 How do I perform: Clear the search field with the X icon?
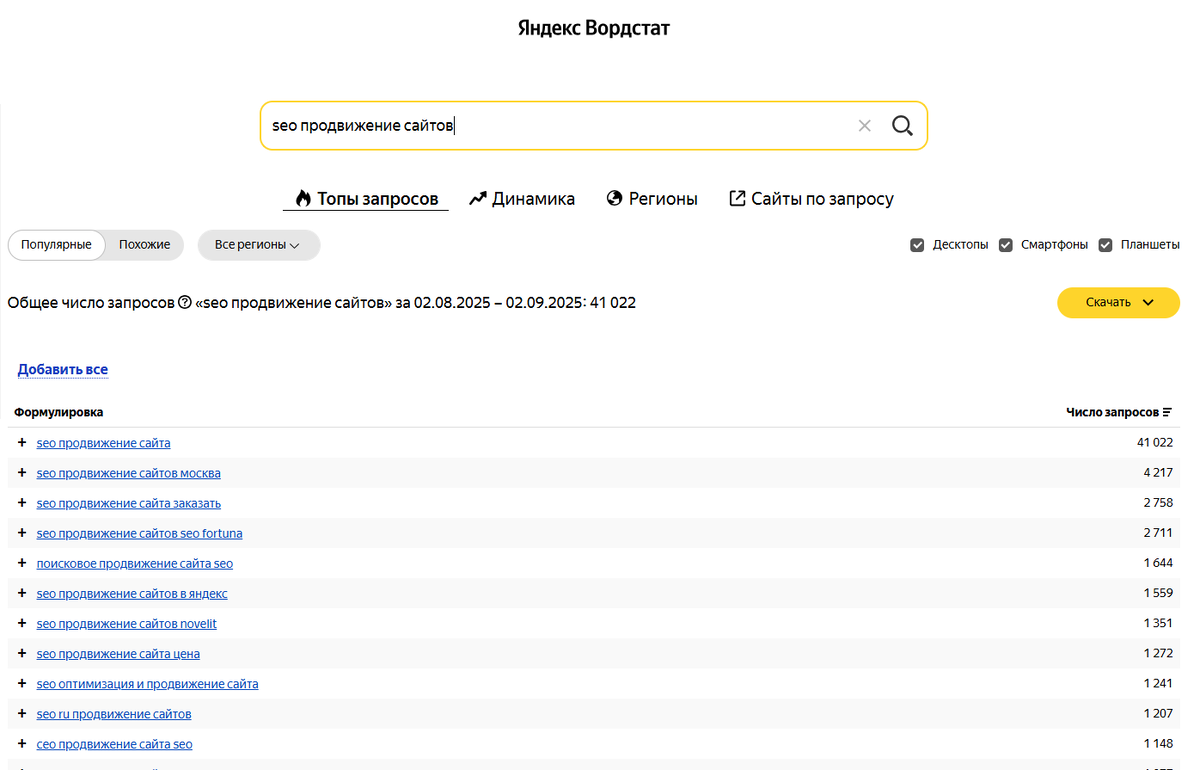(865, 126)
